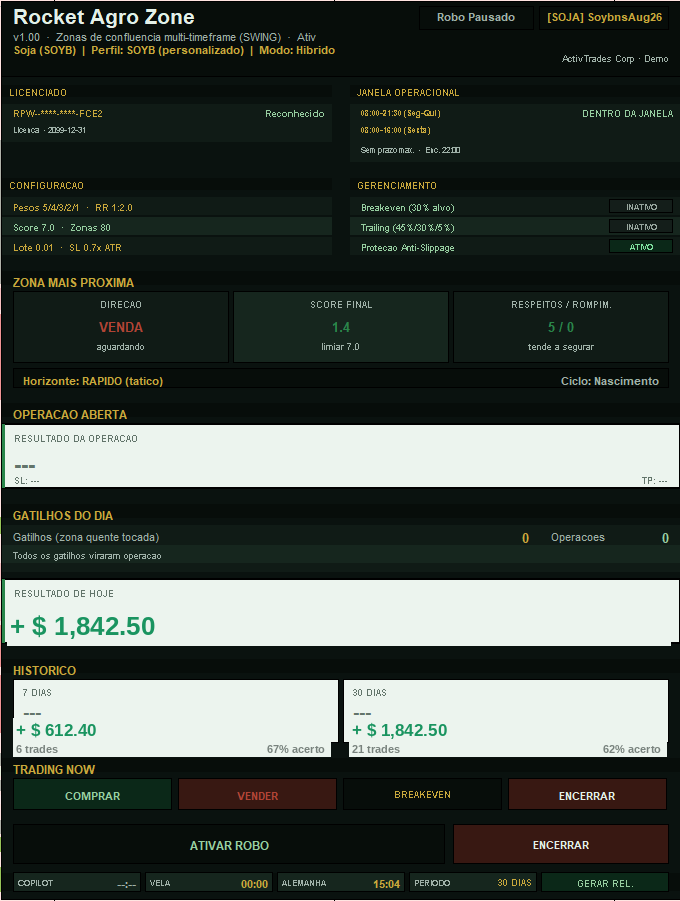Viewport: 680px width, 901px height.
Task: Select the COPILOT status field
Action: coord(77,883)
